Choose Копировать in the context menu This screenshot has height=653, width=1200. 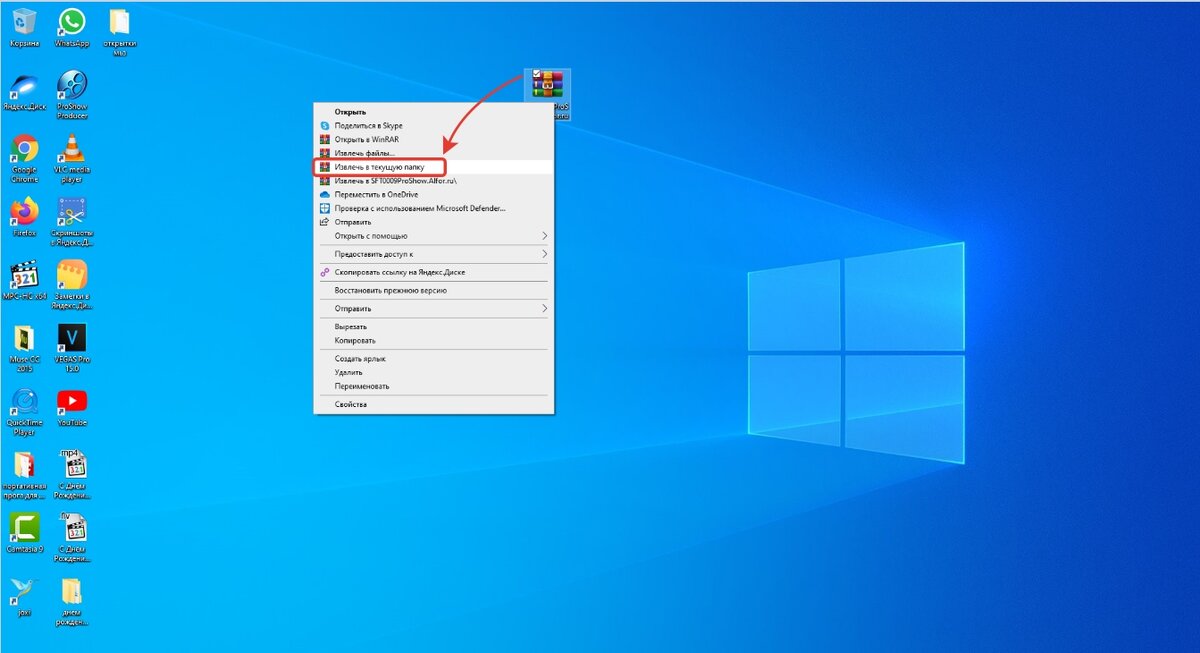[x=434, y=341]
